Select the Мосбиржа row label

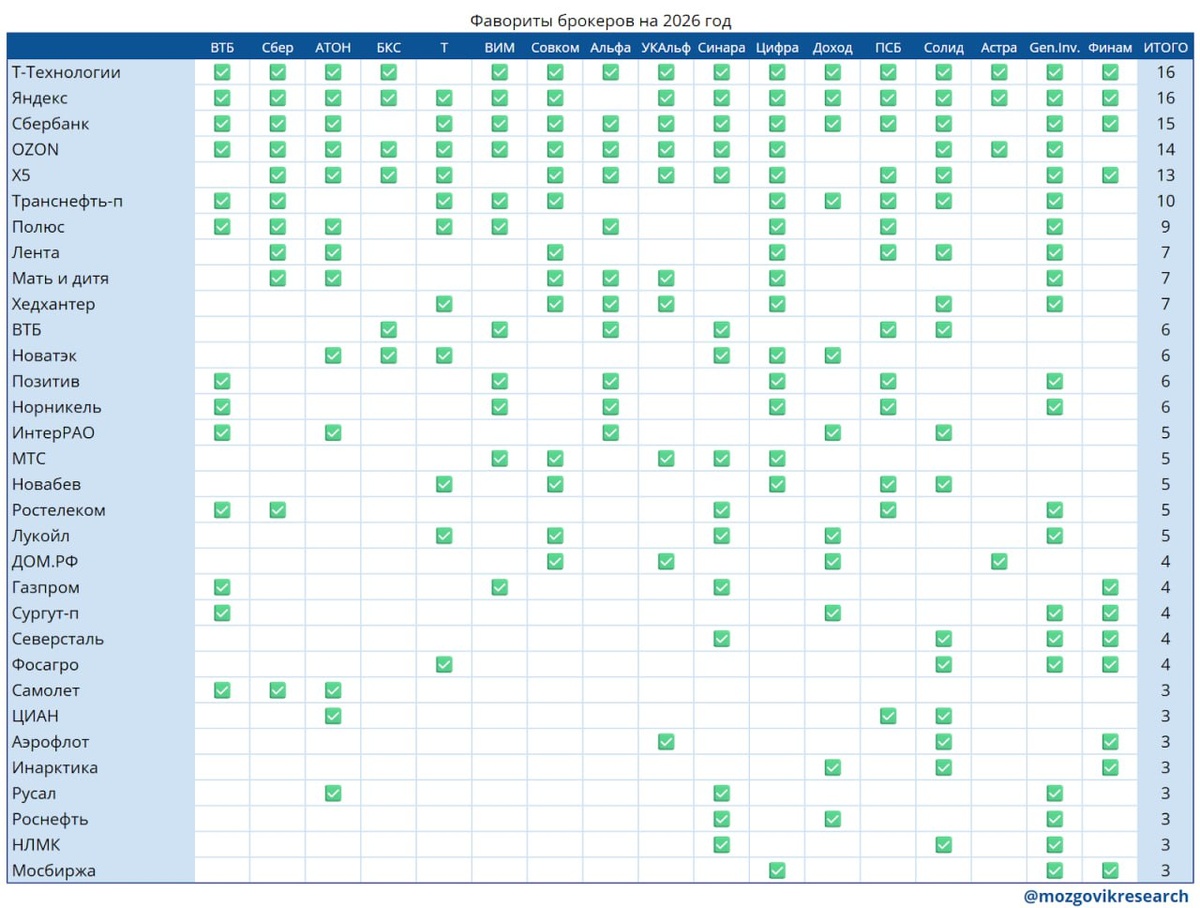(54, 871)
